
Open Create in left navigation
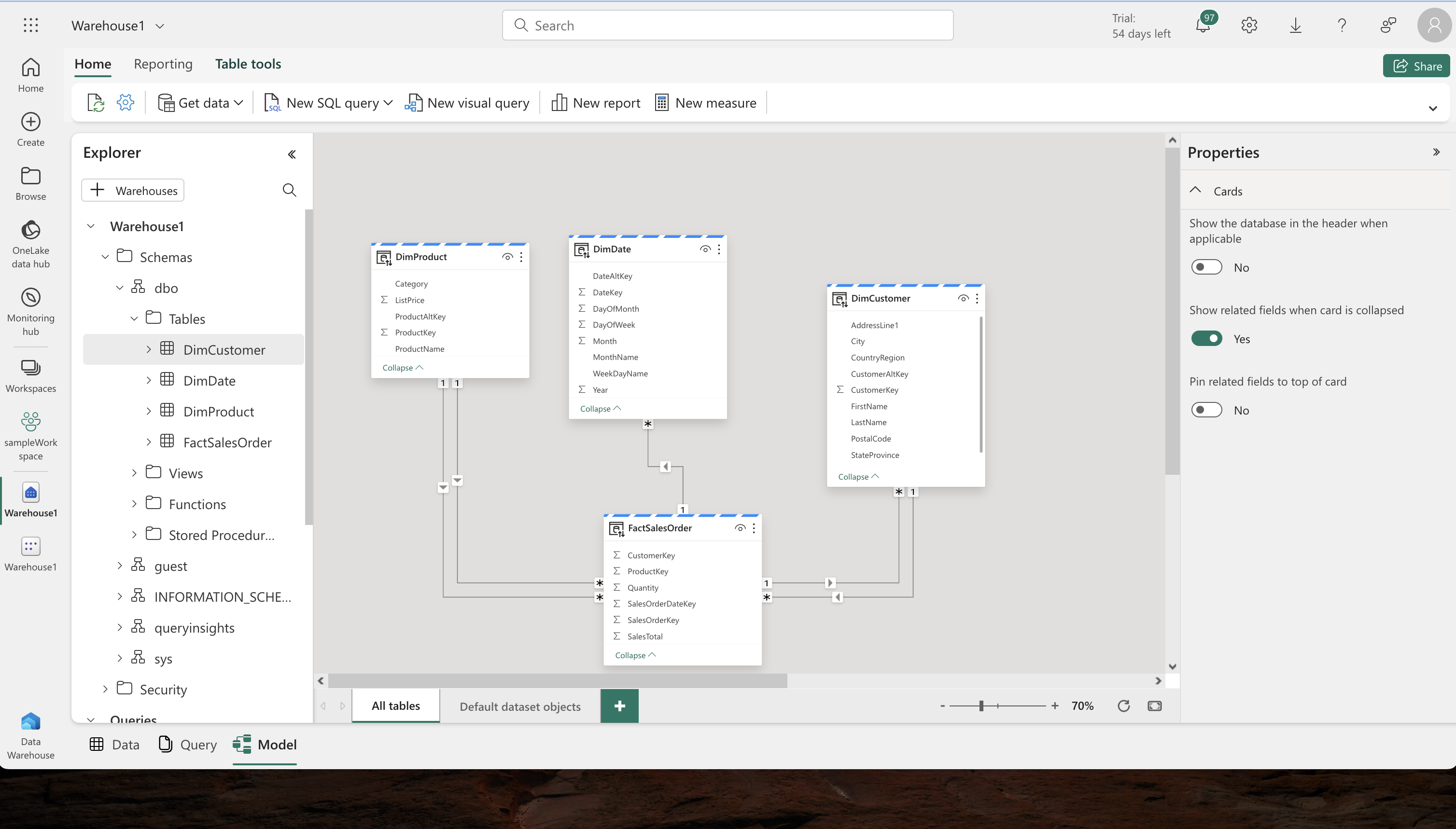point(31,130)
